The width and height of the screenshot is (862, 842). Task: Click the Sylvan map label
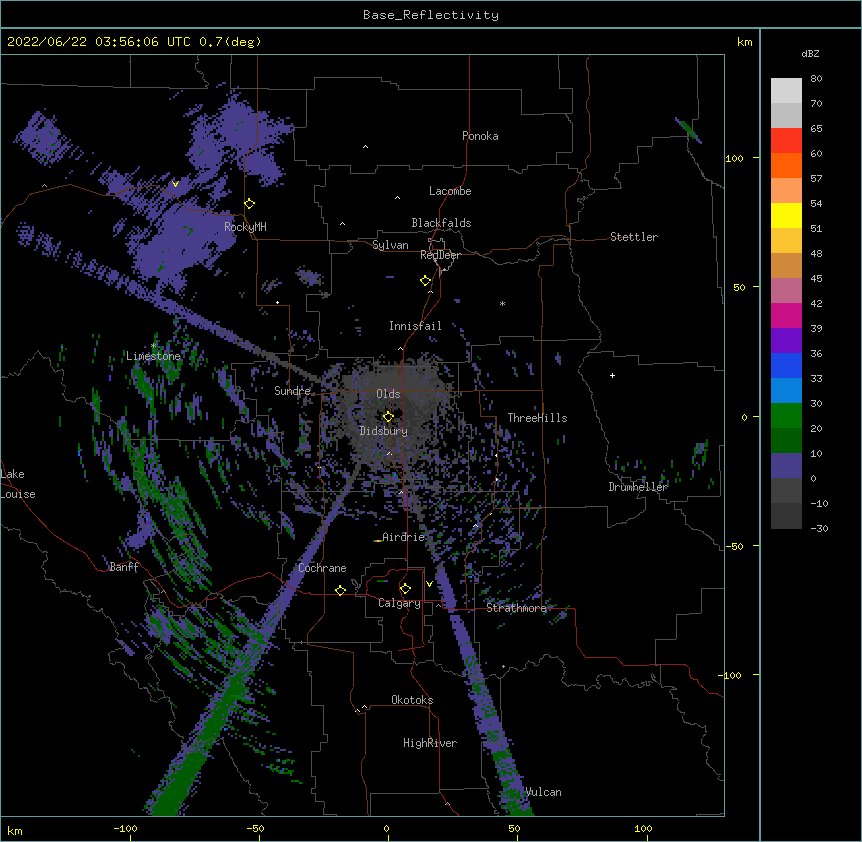coord(390,245)
